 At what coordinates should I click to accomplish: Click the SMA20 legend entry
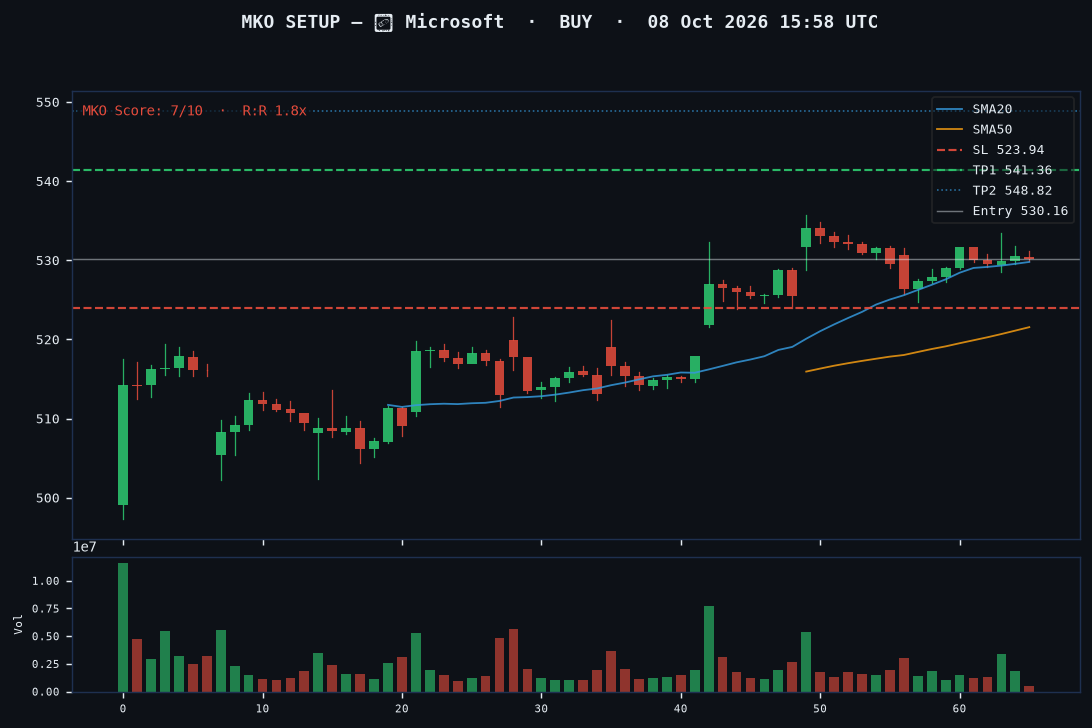974,109
